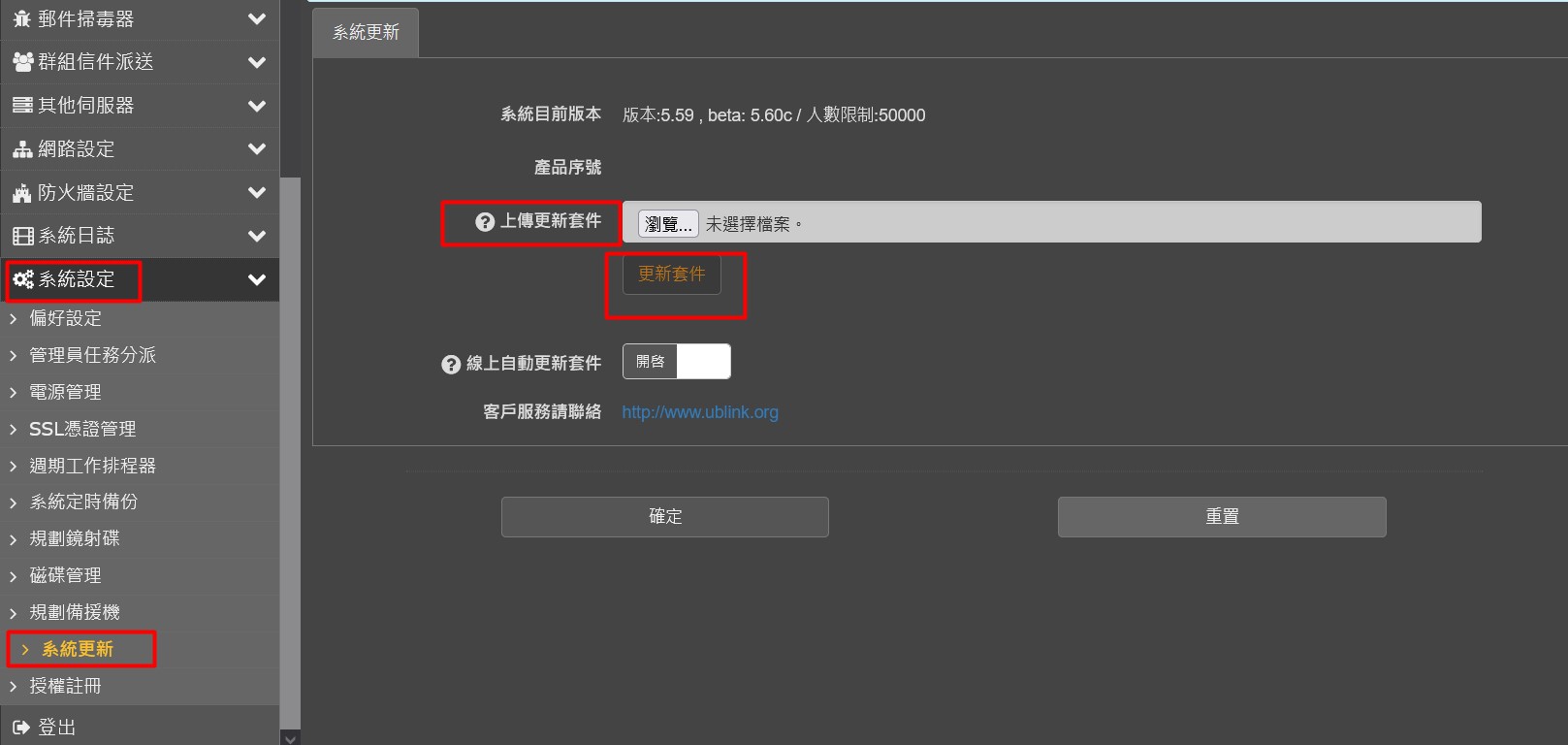Toggle the 線上自動更新套件 switch
1568x745 pixels.
click(676, 362)
